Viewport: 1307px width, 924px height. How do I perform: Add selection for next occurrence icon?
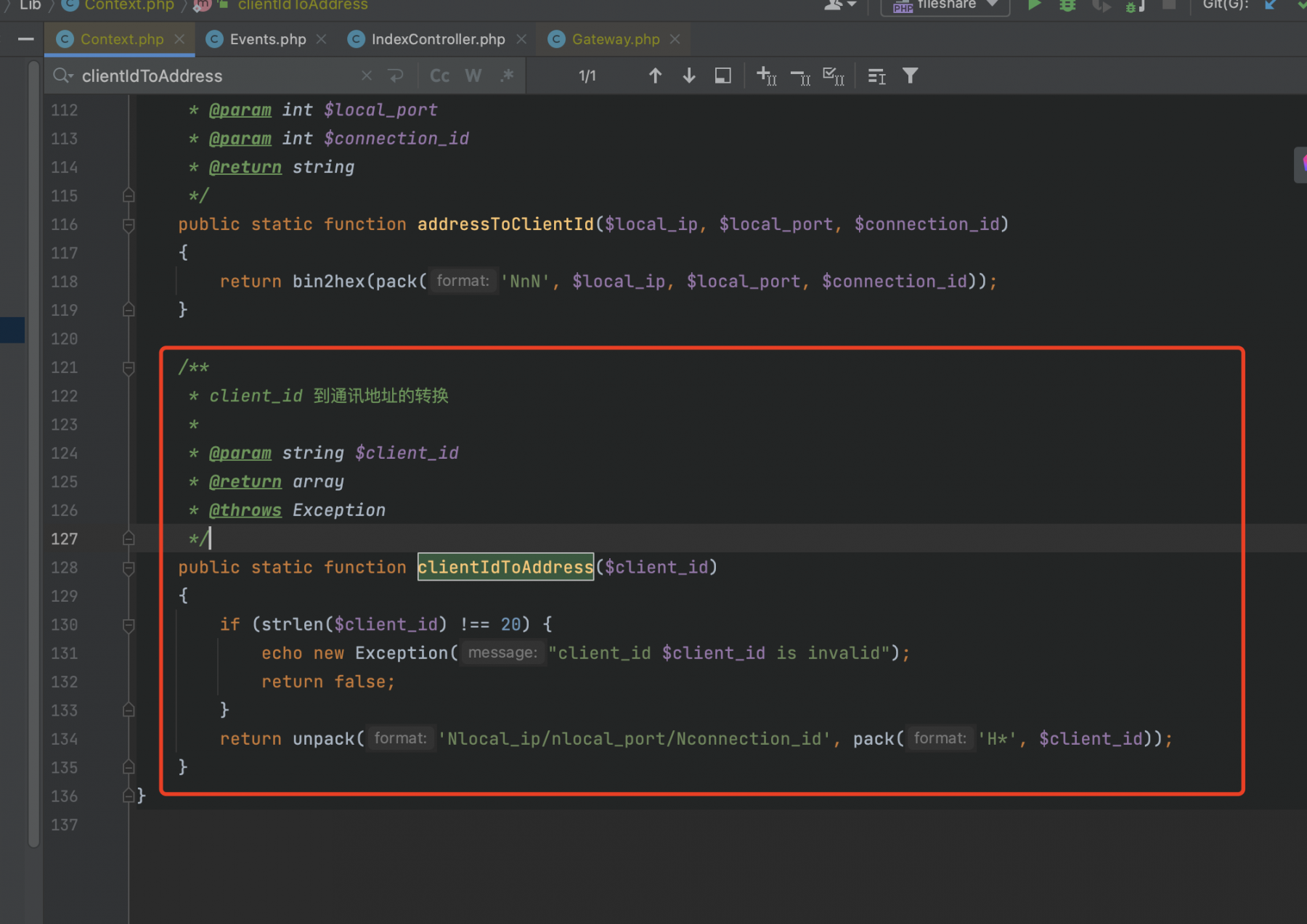coord(767,75)
